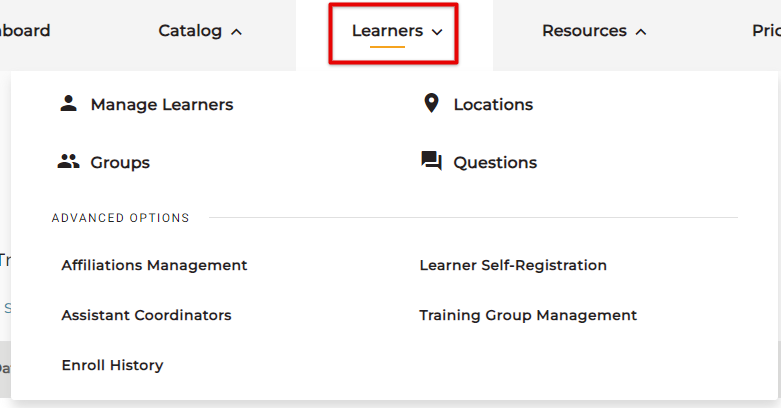Open Affiliations Management link
The height and width of the screenshot is (408, 781).
154,265
